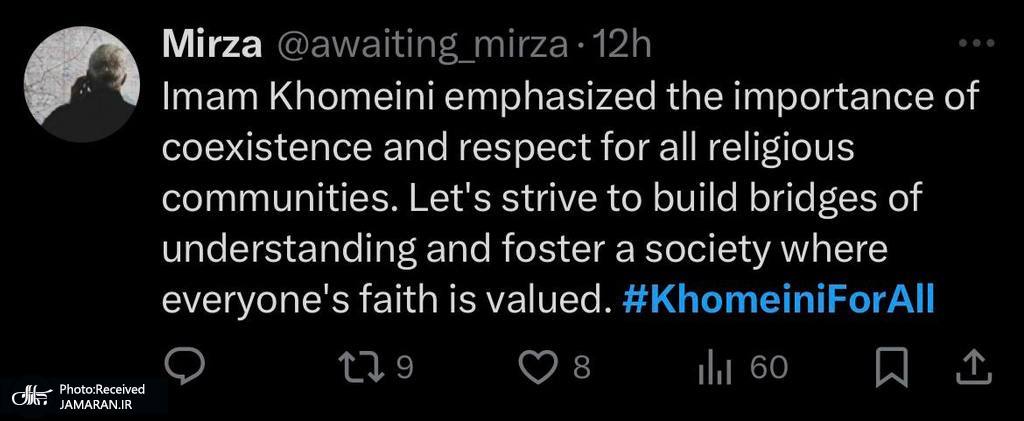Click the JAMARAN.IR watermark text
This screenshot has height=421, width=1024.
(98, 403)
